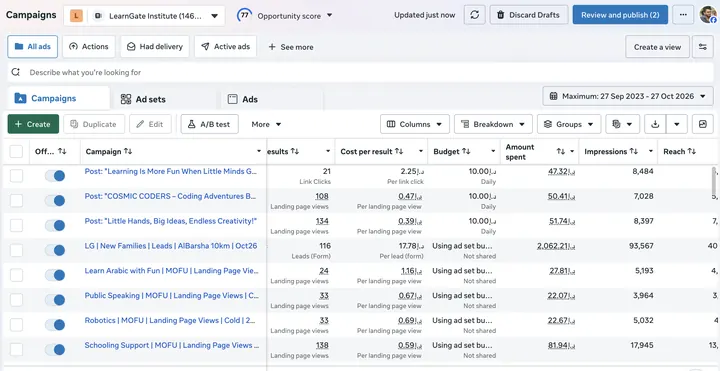Select Active ads view filter
The width and height of the screenshot is (720, 371).
pos(225,47)
